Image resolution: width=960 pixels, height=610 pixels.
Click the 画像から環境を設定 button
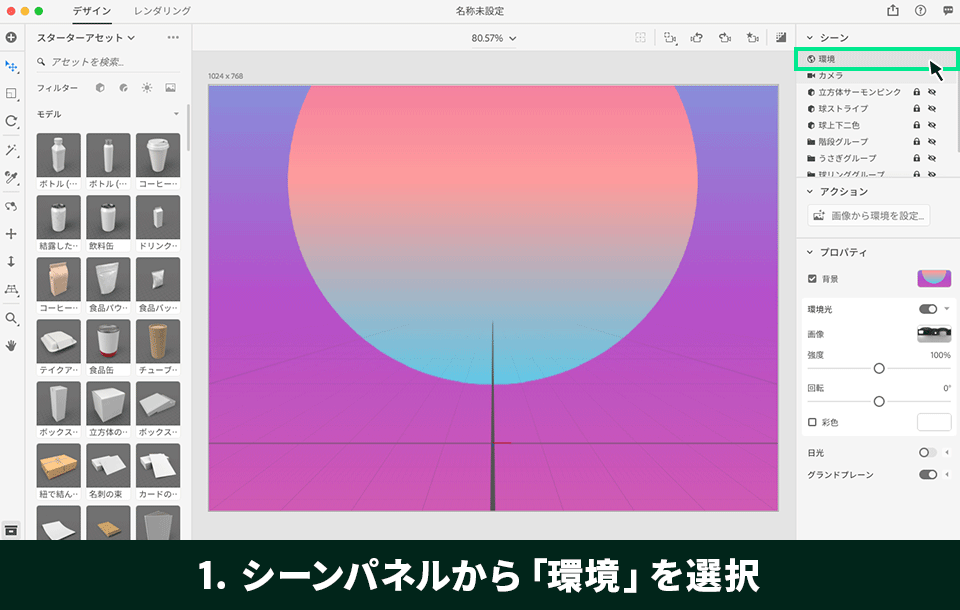pos(869,216)
